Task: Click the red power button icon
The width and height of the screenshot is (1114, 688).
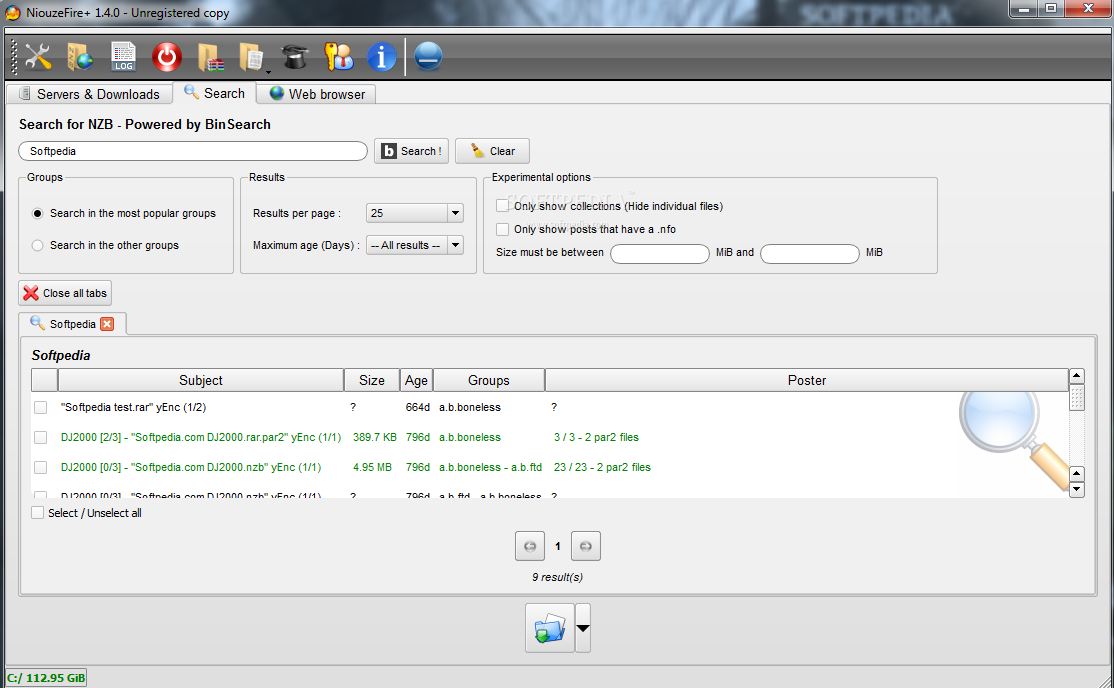Action: tap(167, 57)
